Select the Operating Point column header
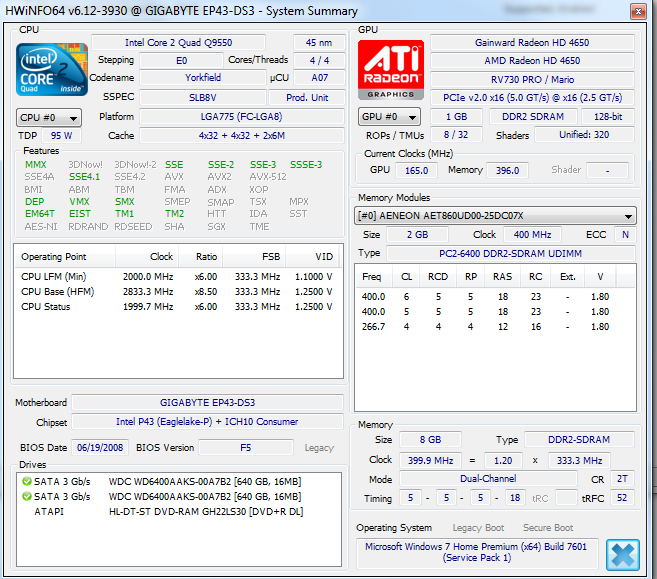The image size is (657, 579). (64, 256)
